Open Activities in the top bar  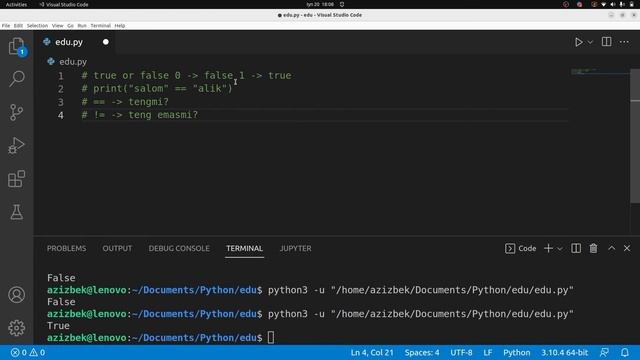(x=16, y=4)
